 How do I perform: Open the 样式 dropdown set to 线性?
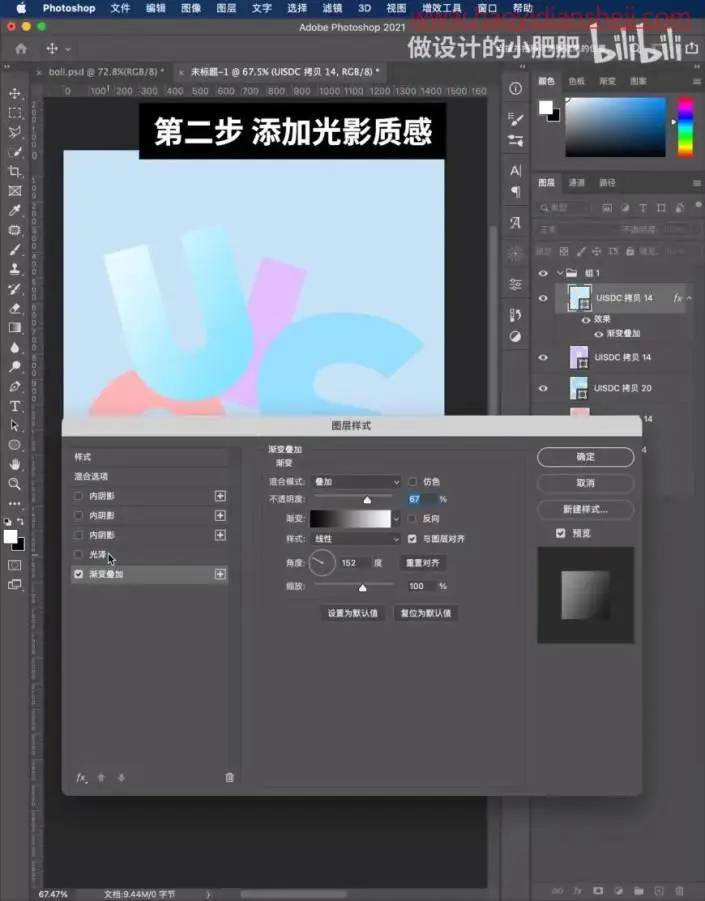[356, 538]
